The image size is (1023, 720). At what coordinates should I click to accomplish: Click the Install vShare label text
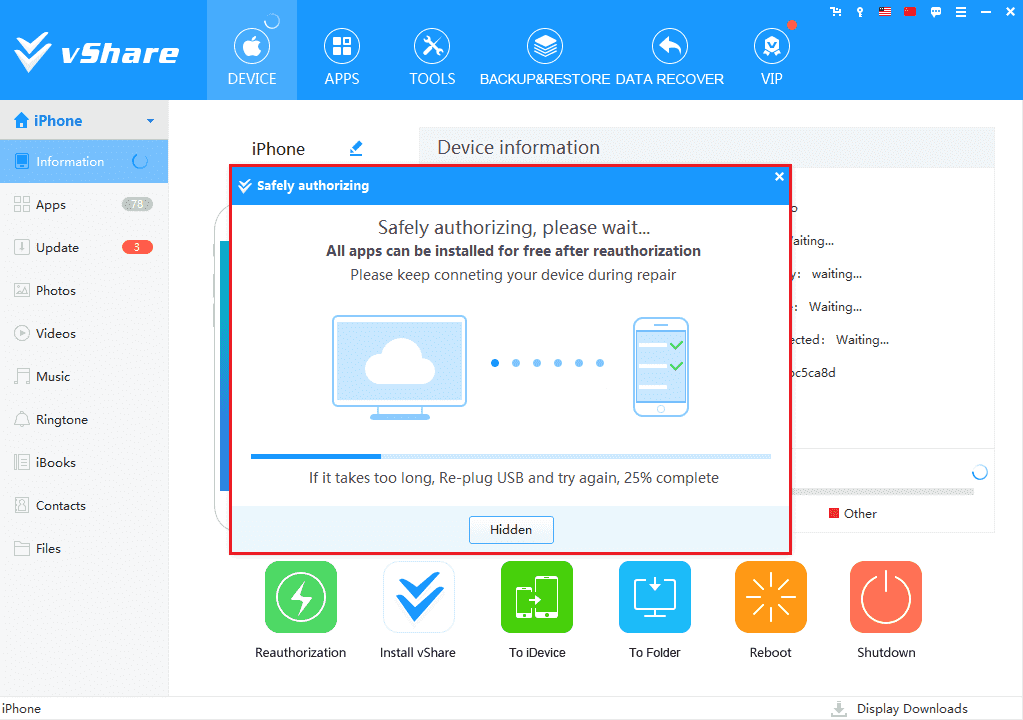[418, 652]
